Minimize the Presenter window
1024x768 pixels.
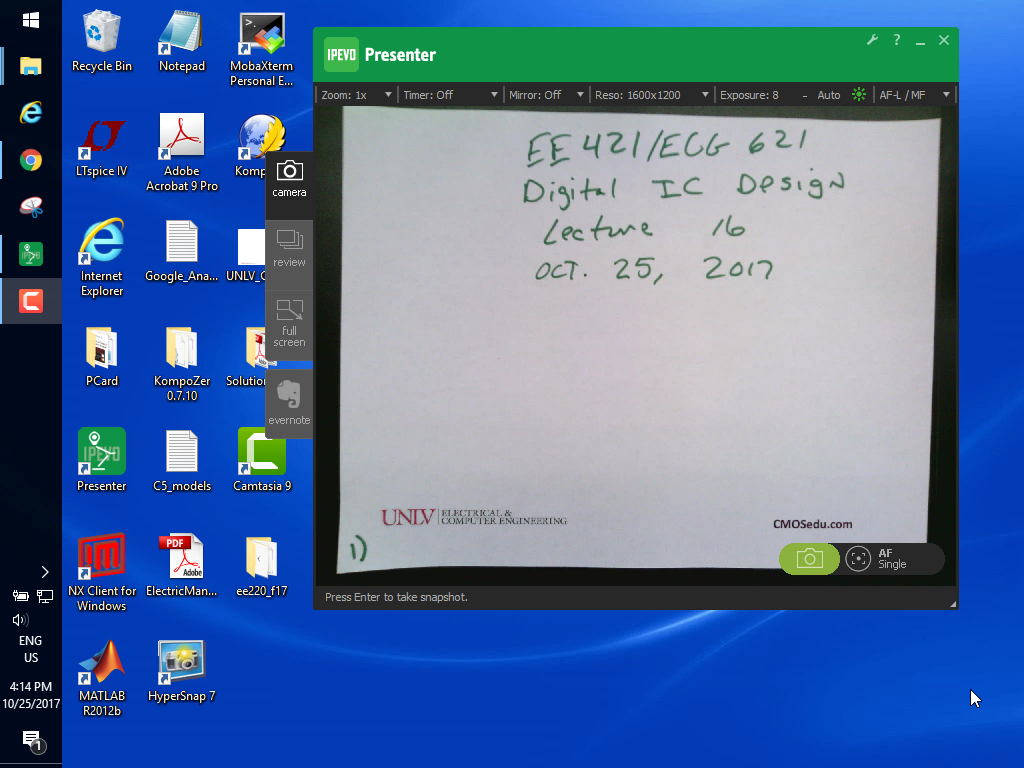point(920,40)
